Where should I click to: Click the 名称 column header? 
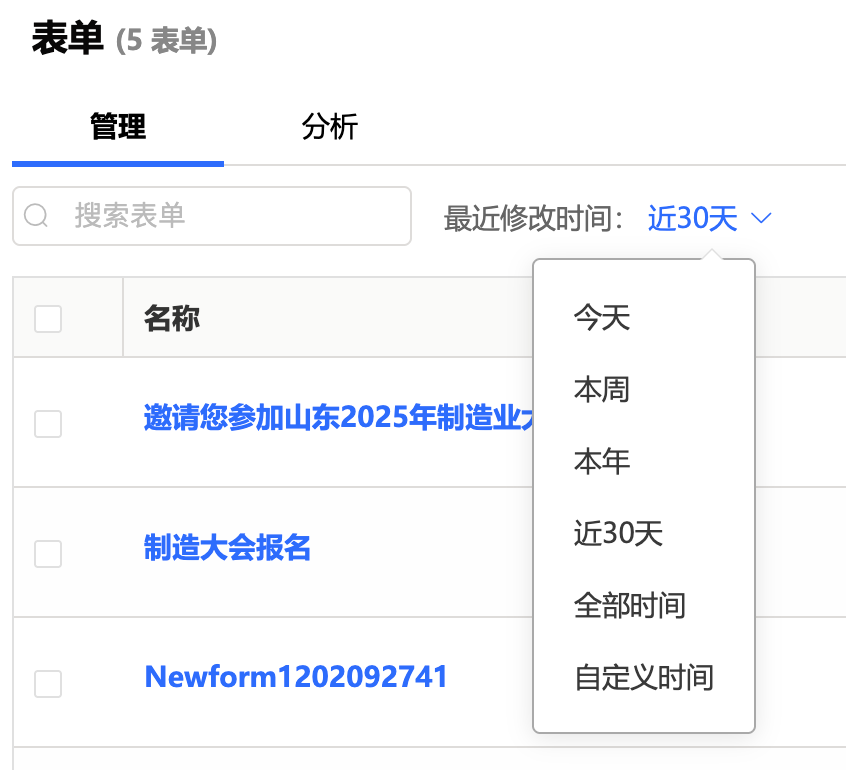point(172,319)
